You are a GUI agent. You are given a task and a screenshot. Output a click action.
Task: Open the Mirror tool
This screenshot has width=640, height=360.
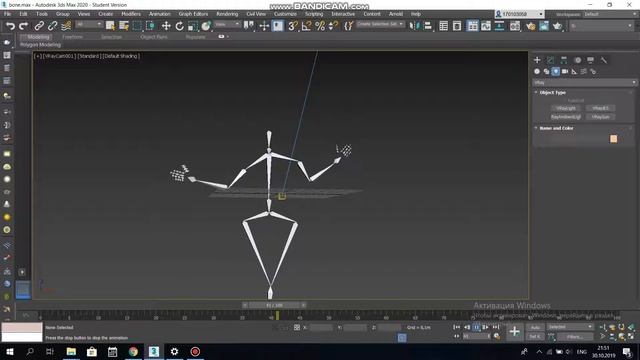(x=414, y=26)
